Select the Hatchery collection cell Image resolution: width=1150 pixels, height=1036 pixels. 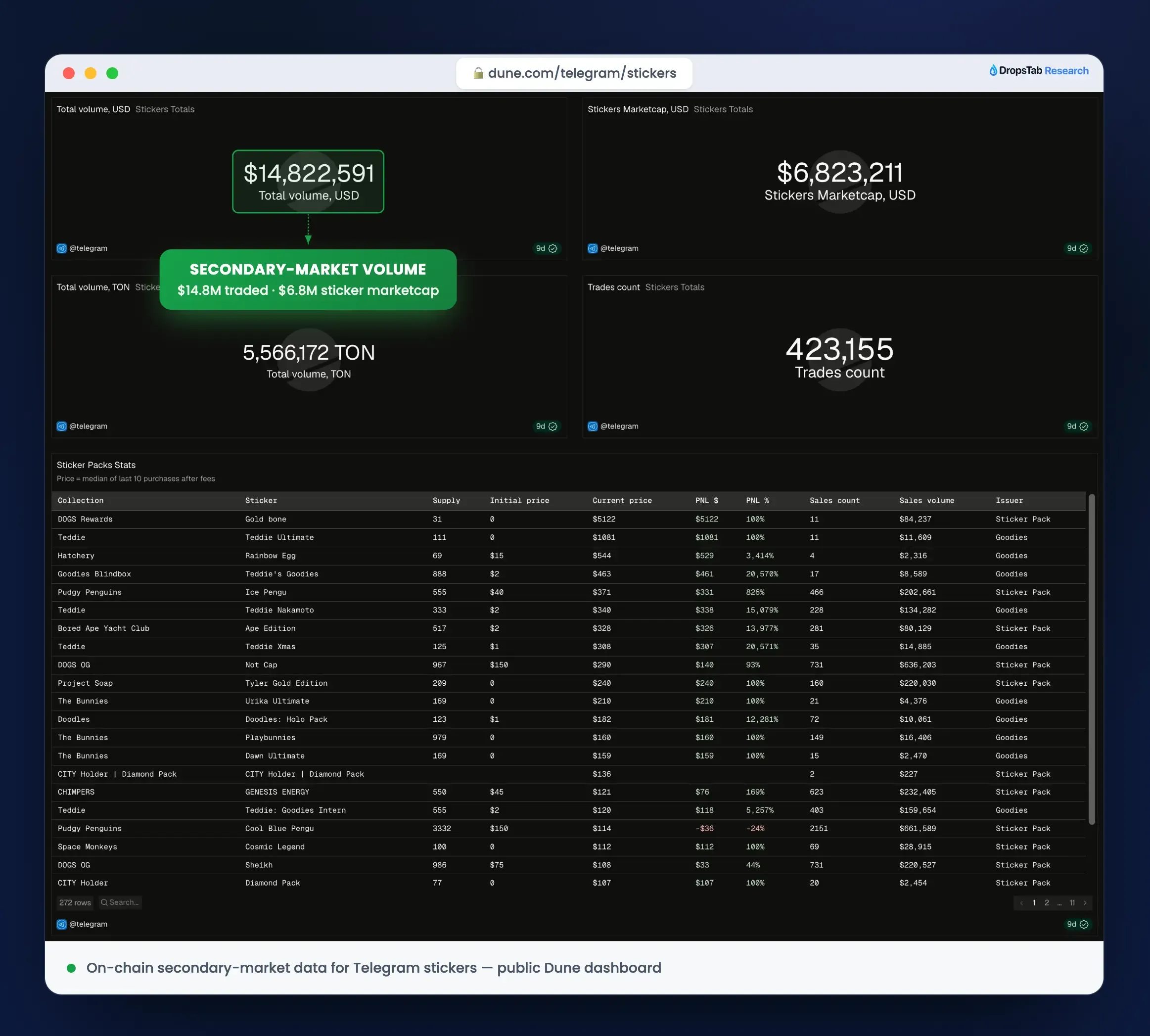(x=76, y=556)
